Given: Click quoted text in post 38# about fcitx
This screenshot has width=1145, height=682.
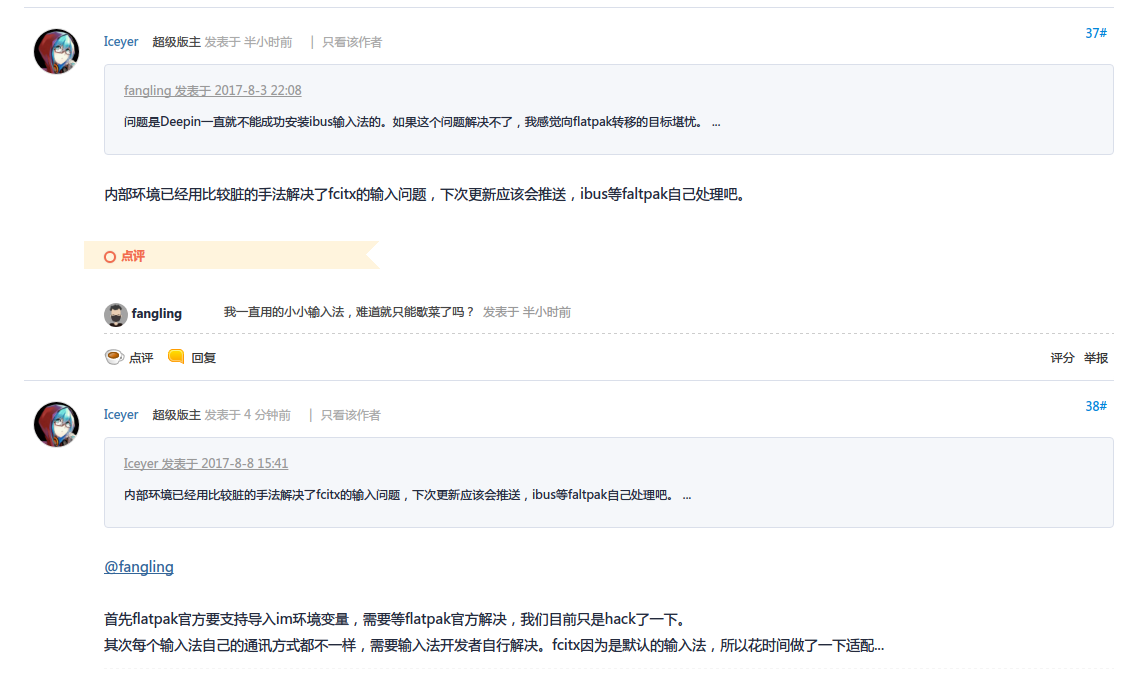Looking at the screenshot, I should point(407,495).
